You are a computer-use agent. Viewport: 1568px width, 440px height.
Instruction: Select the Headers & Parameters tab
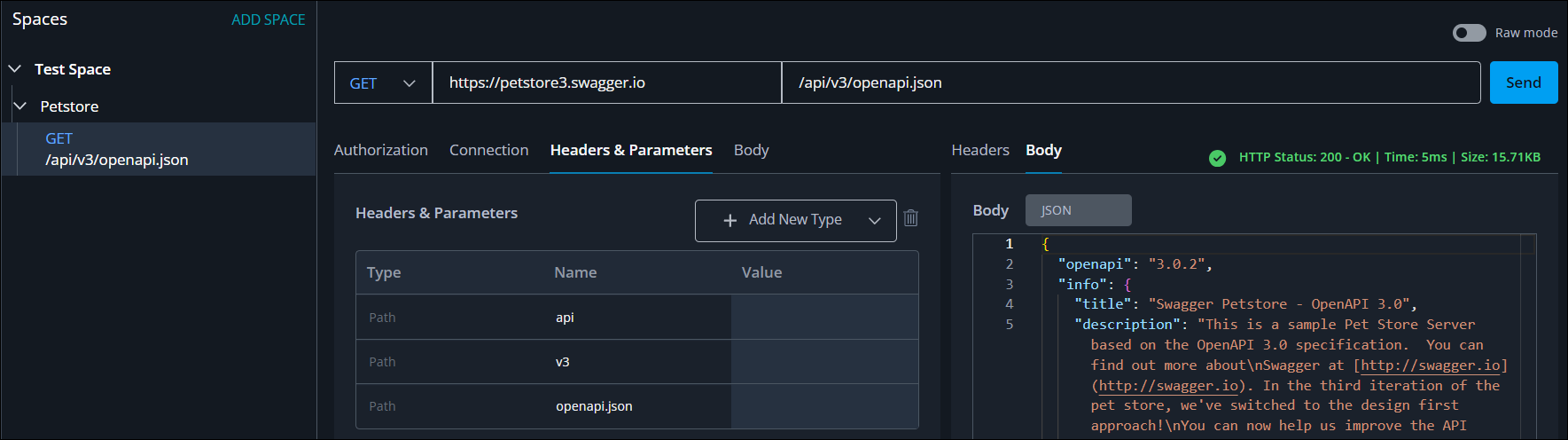click(631, 150)
